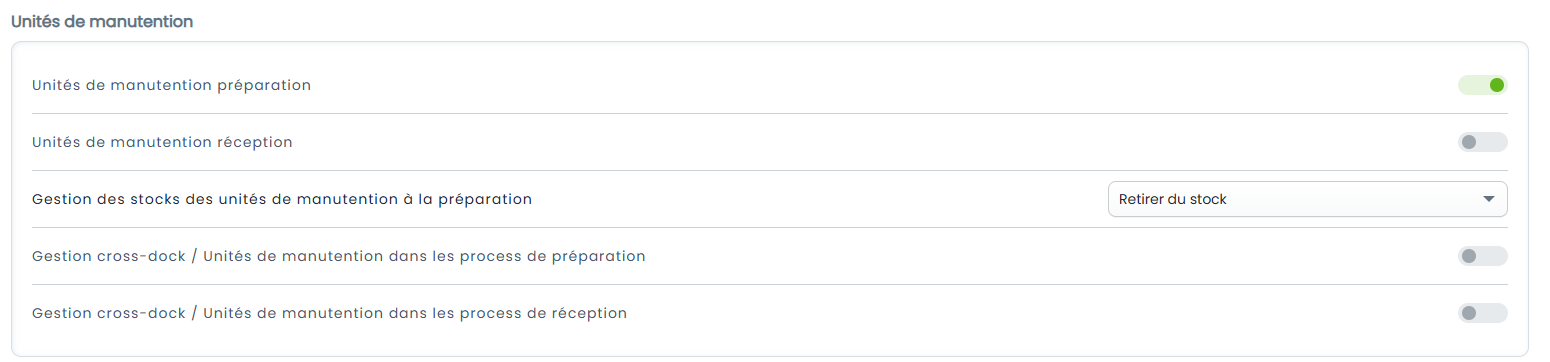Click grey knob of cross-dock préparation switch

tap(1468, 256)
